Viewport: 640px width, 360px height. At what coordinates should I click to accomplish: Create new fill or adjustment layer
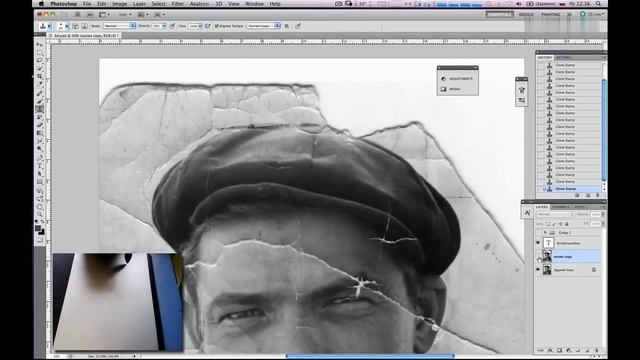coord(569,350)
